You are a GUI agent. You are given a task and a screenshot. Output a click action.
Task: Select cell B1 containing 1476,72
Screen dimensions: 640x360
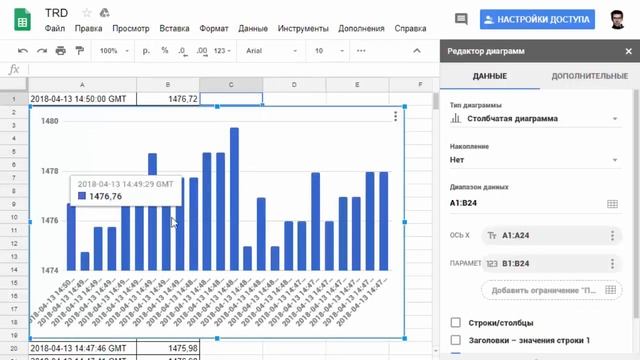click(x=168, y=99)
